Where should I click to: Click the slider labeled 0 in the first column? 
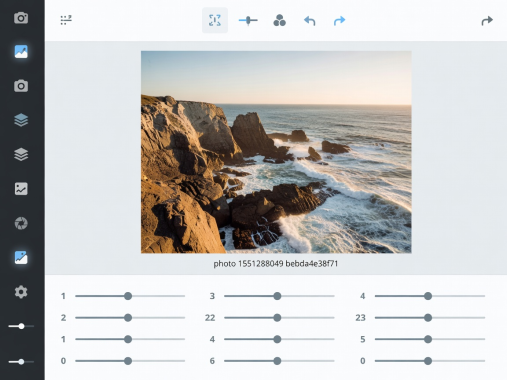(x=130, y=361)
